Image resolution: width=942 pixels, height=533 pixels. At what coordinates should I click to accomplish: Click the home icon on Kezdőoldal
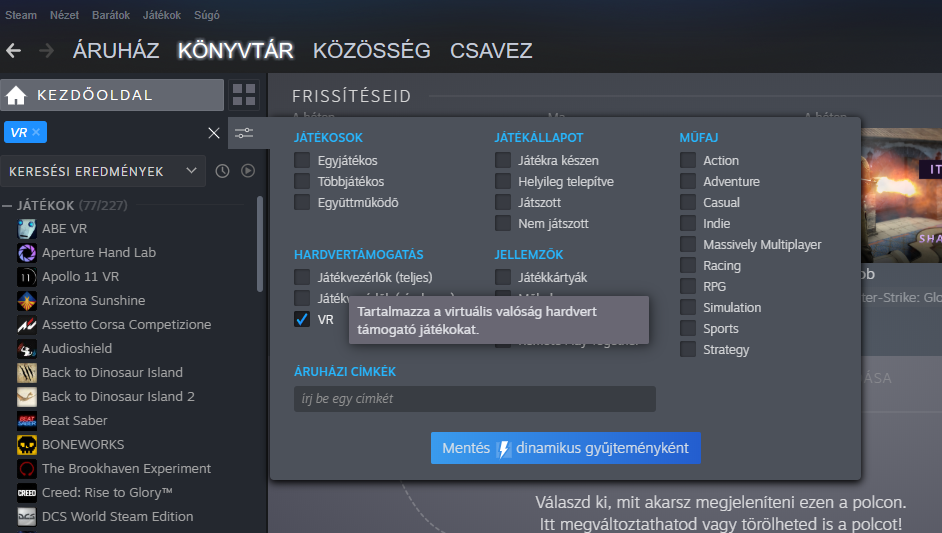point(16,95)
